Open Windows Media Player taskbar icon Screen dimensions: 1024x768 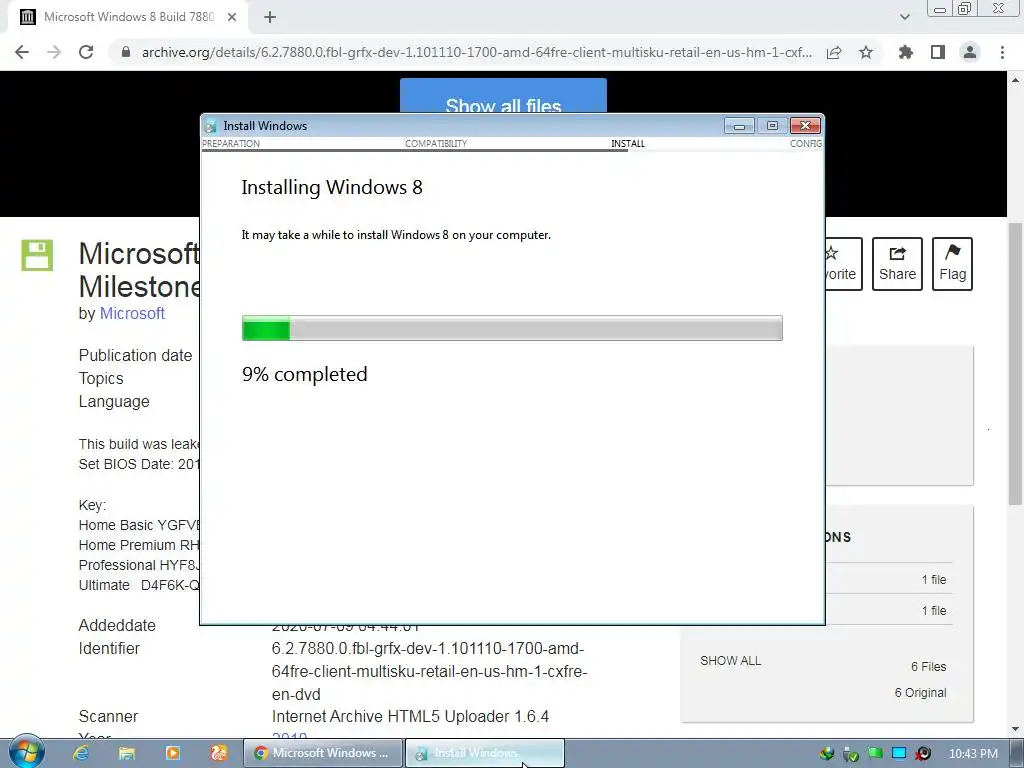click(173, 753)
